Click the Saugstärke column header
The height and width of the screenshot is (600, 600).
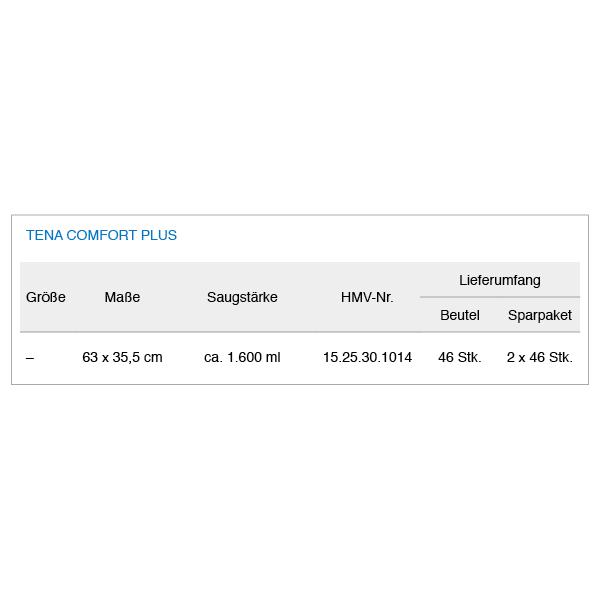[242, 297]
